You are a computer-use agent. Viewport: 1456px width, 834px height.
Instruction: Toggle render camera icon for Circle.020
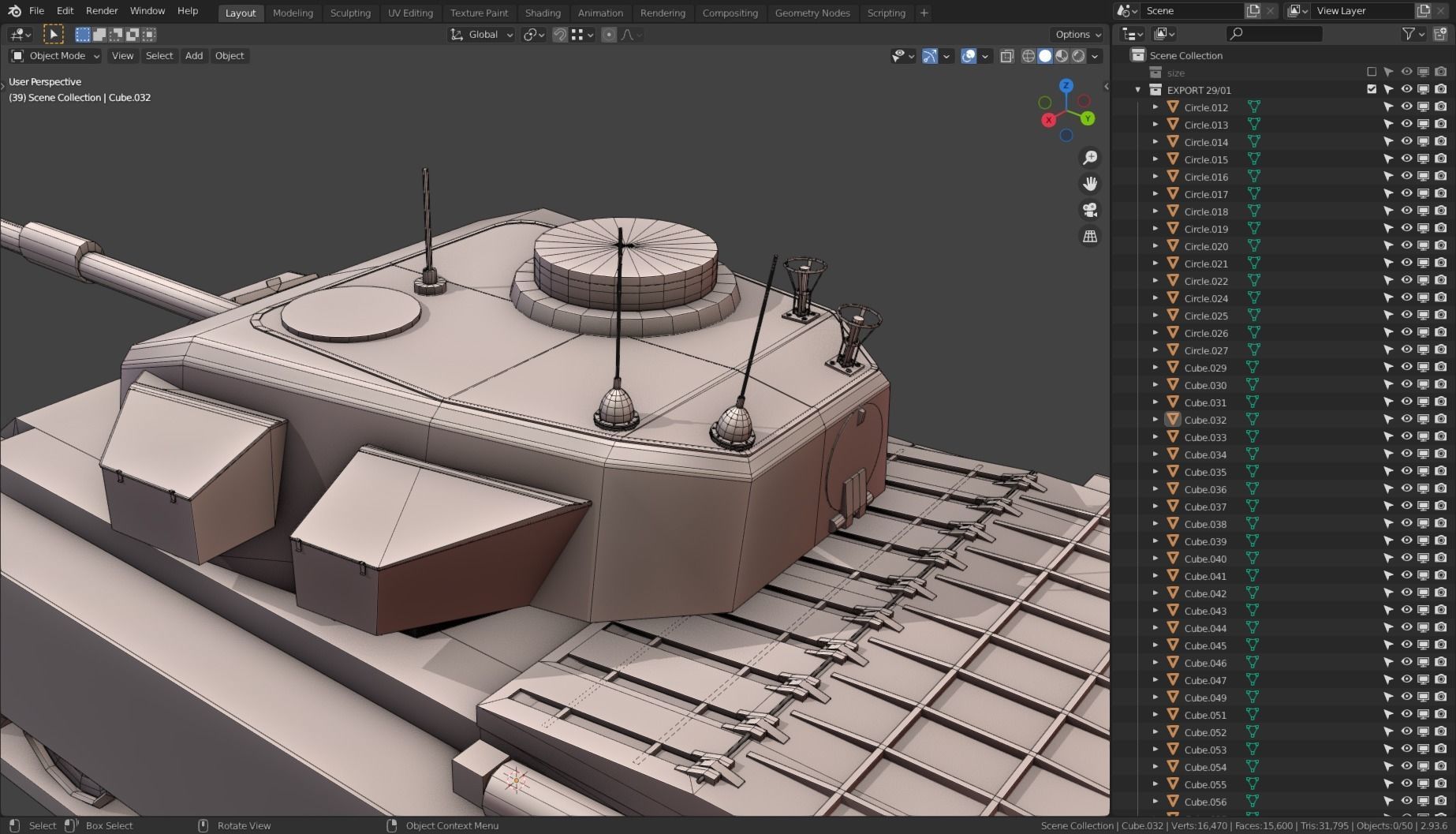[1441, 246]
